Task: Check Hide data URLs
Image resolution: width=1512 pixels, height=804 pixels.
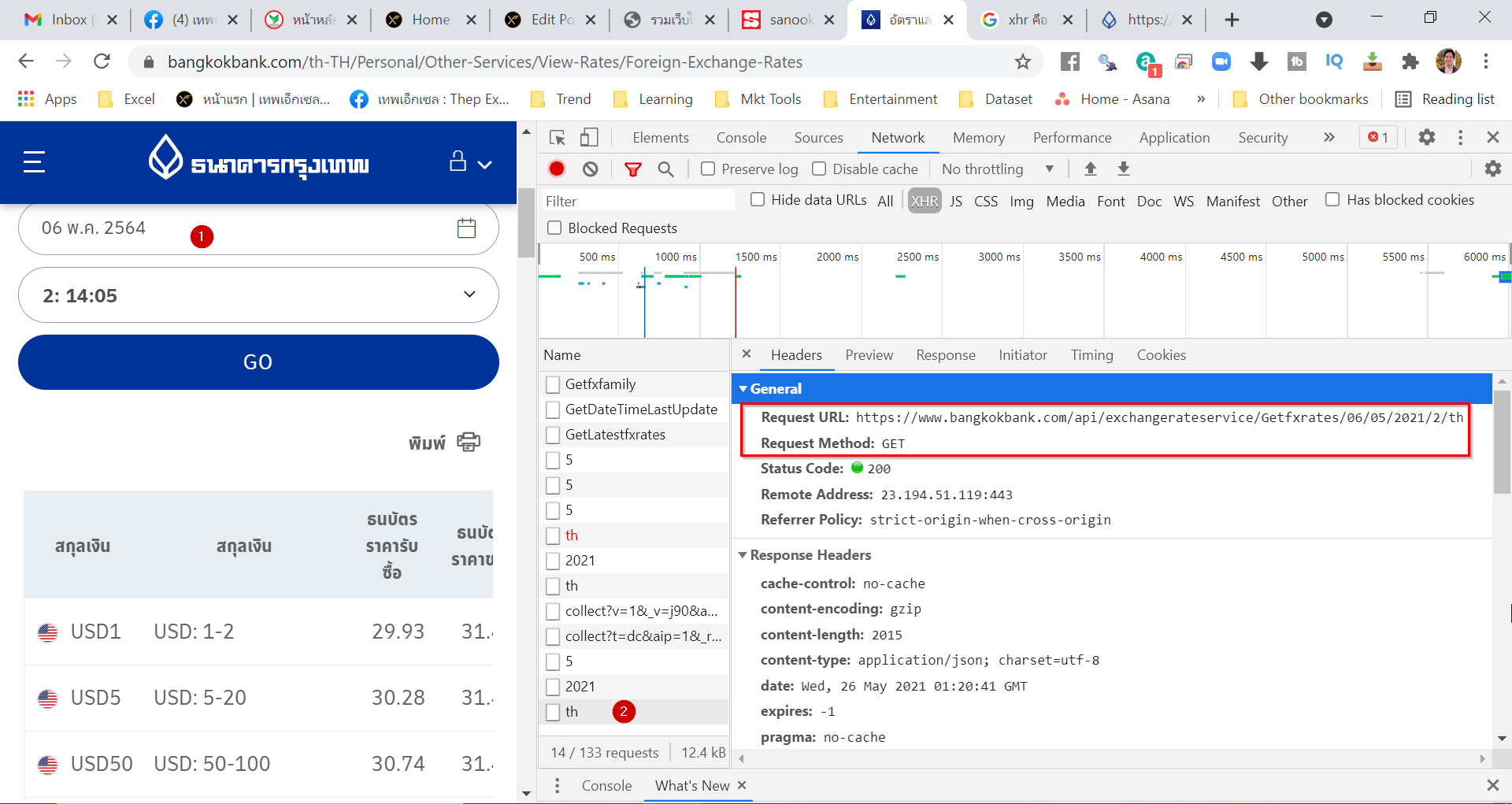Action: [758, 199]
